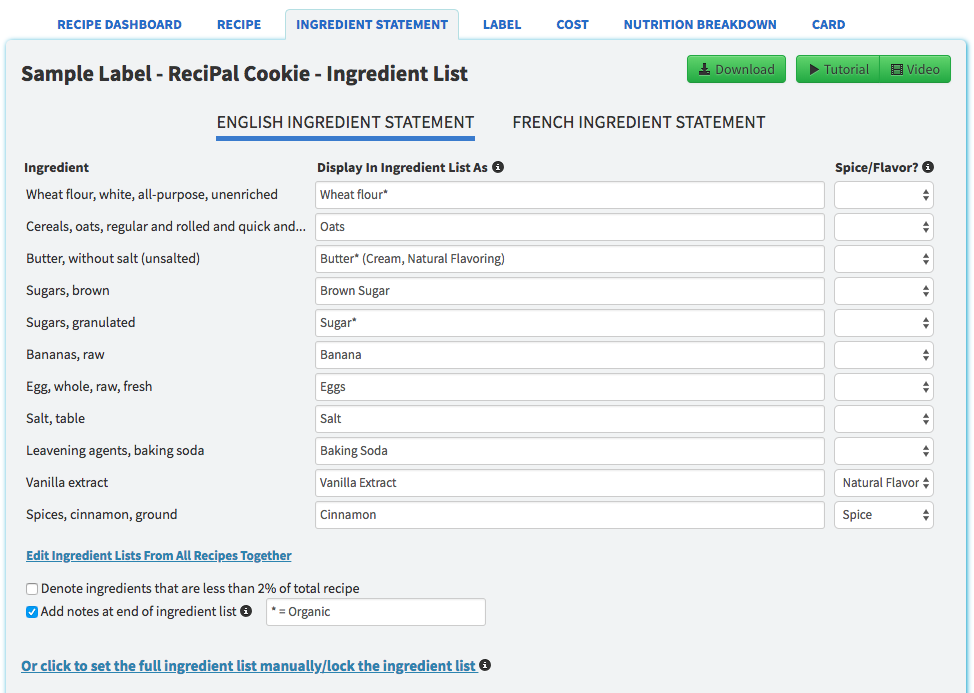Open Spice/Flavor dropdown for Vanilla extract
974x693 pixels.
coord(883,483)
